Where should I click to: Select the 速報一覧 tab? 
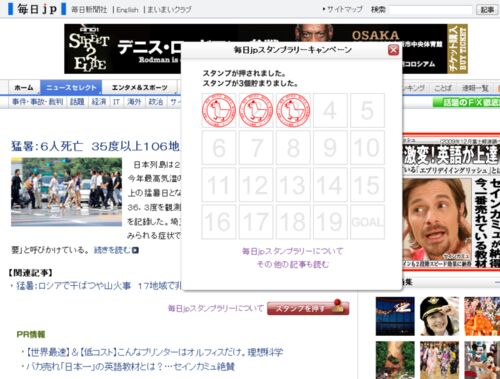pyautogui.click(x=475, y=88)
